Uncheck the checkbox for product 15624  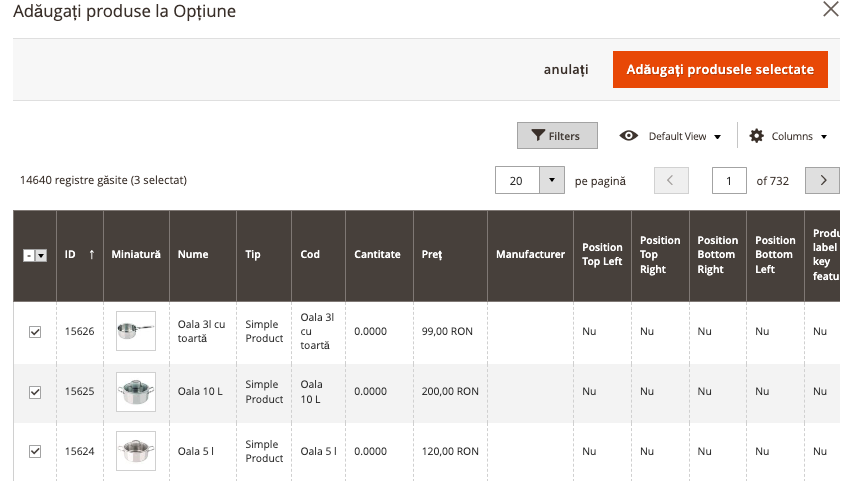click(35, 451)
